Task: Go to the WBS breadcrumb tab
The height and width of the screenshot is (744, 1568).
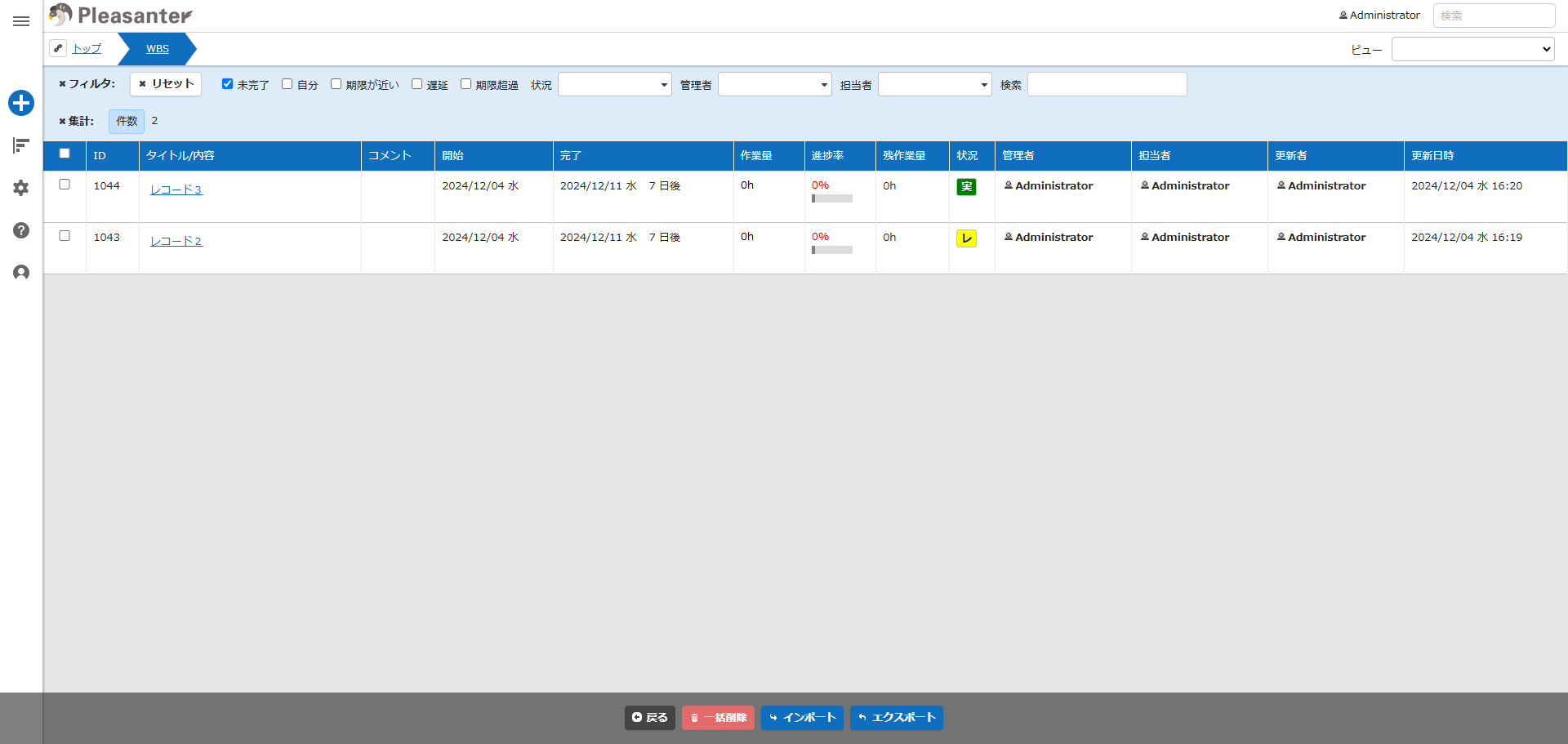Action: click(158, 49)
